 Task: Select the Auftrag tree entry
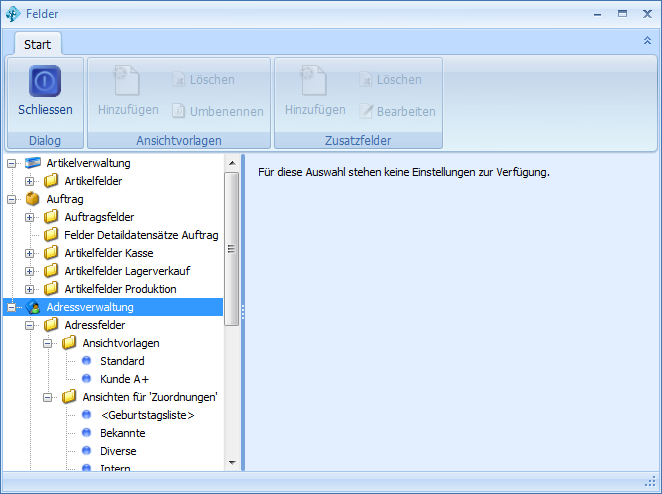click(65, 199)
